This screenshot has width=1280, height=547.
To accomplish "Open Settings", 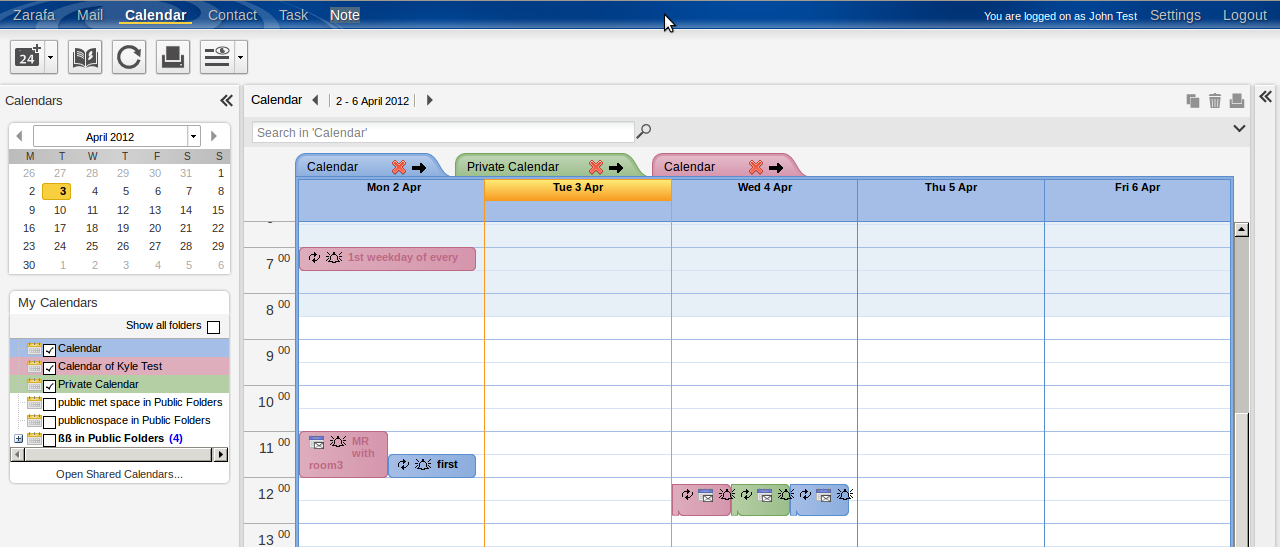I will (x=1175, y=15).
